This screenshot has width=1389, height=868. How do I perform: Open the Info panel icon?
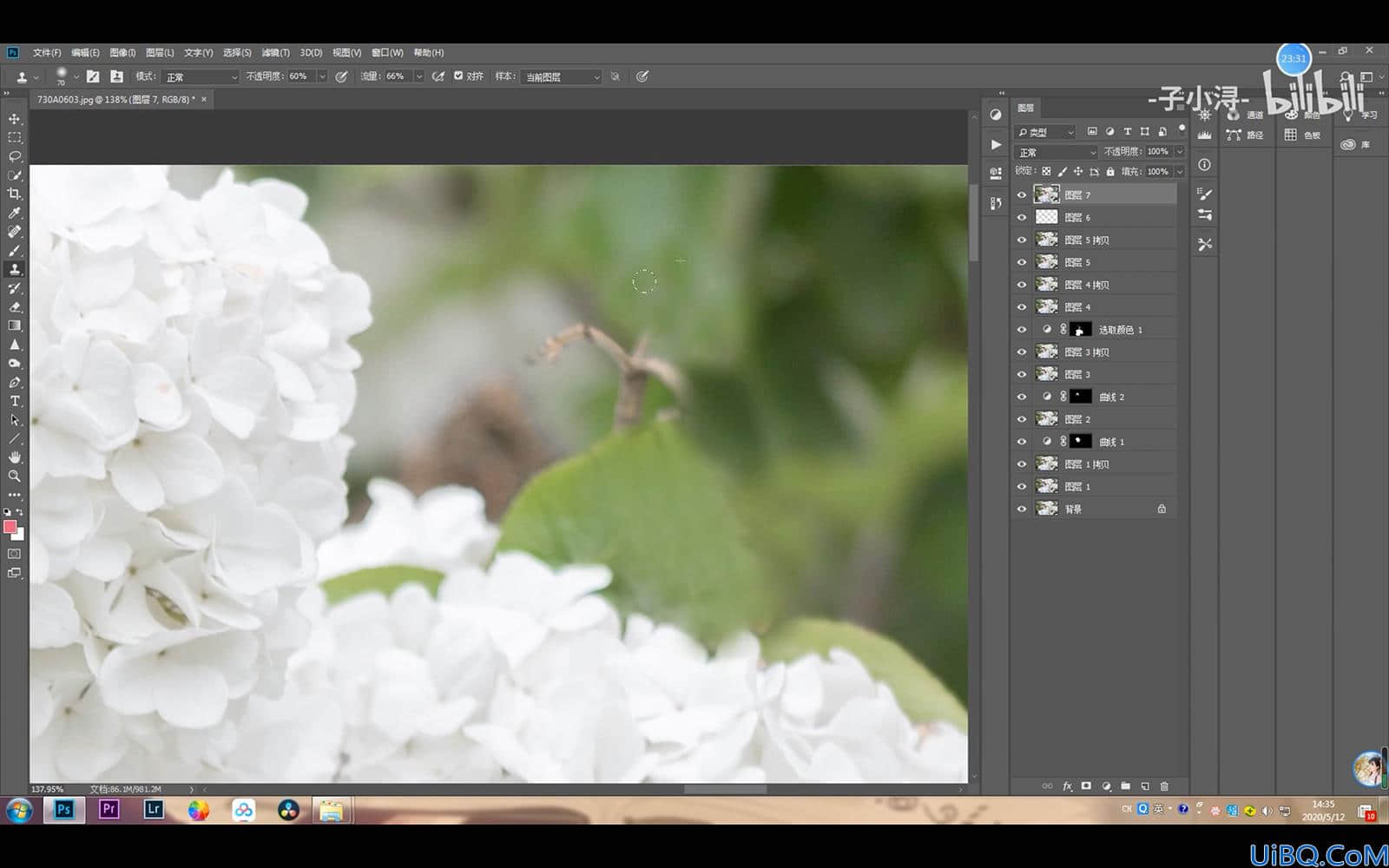pos(1205,165)
